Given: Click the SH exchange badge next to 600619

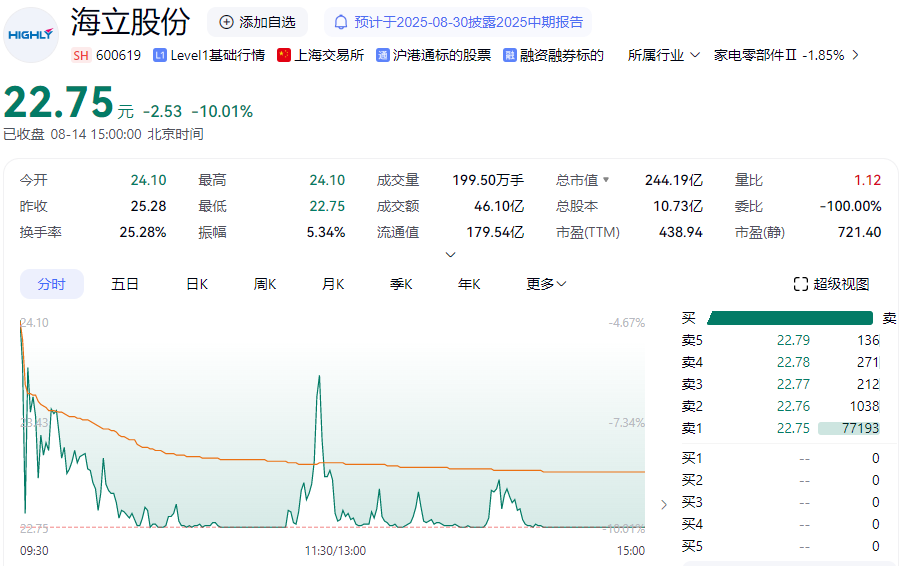Looking at the screenshot, I should pyautogui.click(x=81, y=55).
